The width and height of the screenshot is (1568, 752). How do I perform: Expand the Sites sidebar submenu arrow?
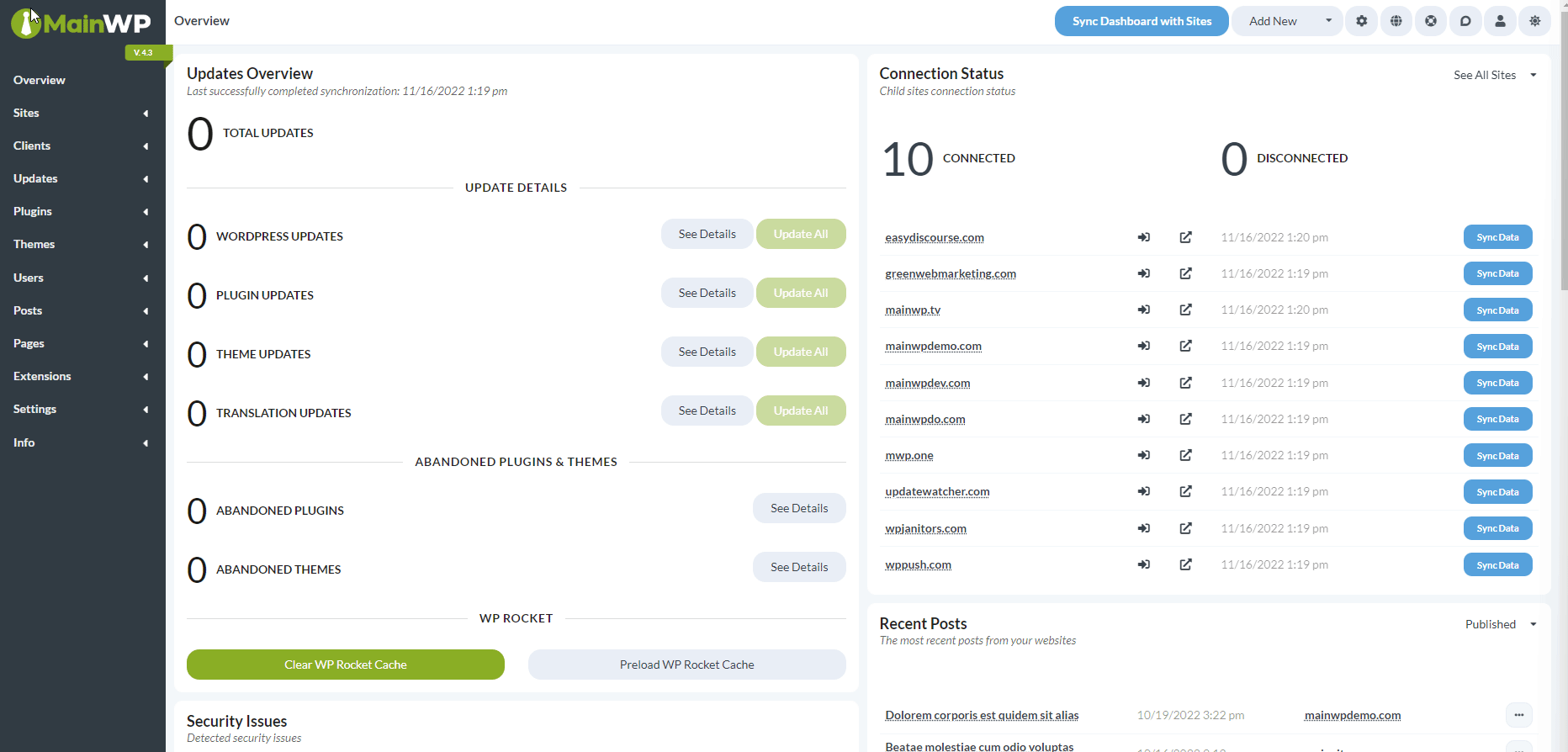(x=146, y=114)
